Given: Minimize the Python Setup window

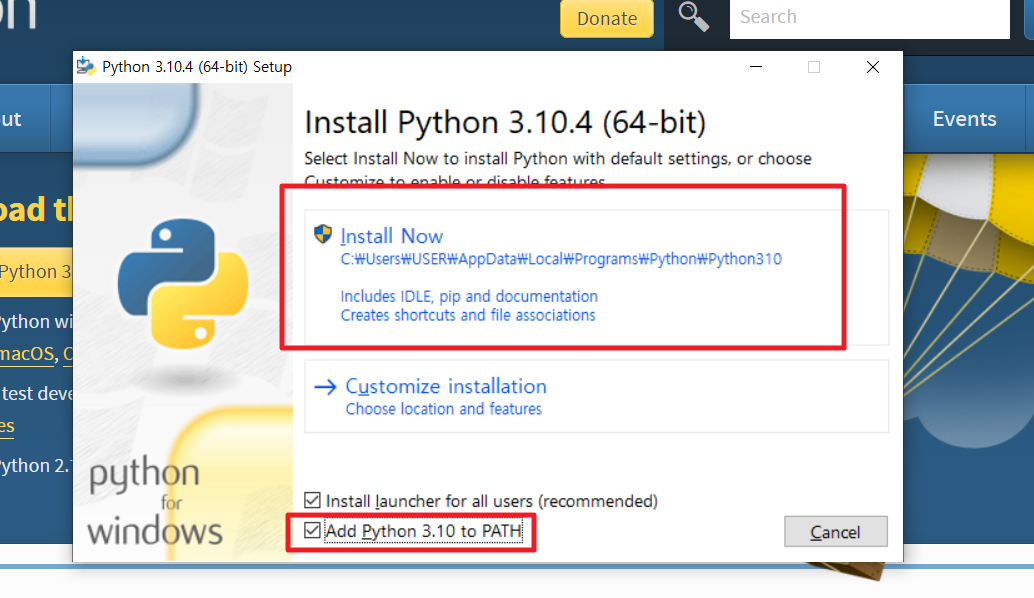Looking at the screenshot, I should (756, 67).
